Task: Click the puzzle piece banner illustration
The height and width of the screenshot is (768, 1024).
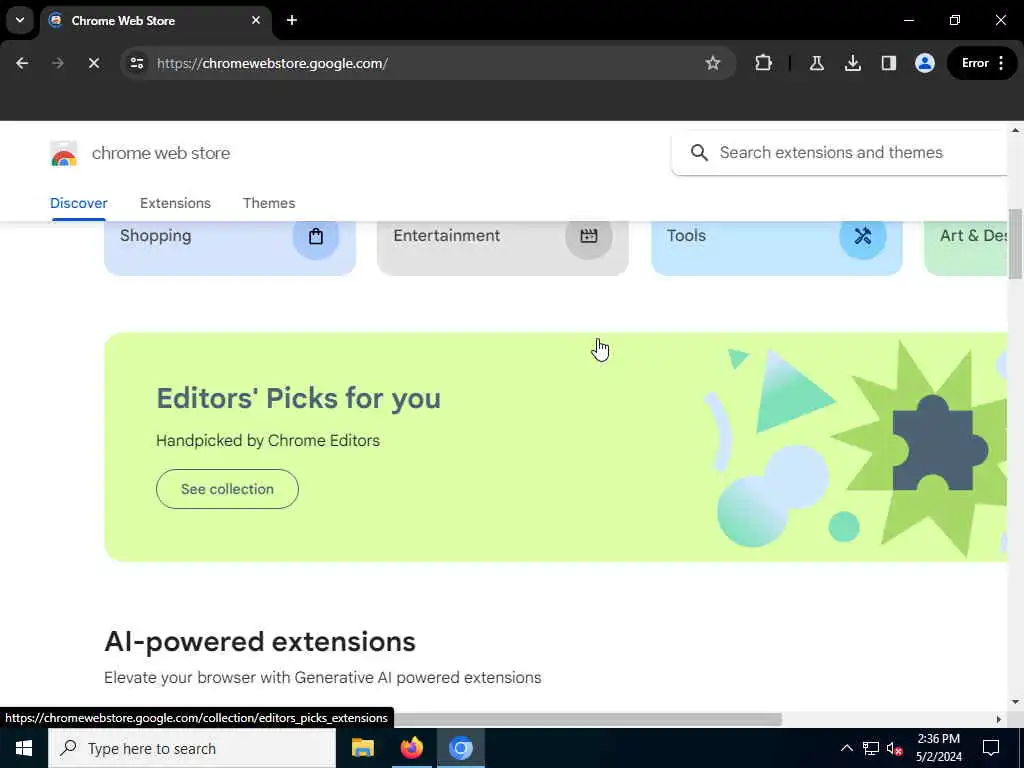Action: coord(938,445)
